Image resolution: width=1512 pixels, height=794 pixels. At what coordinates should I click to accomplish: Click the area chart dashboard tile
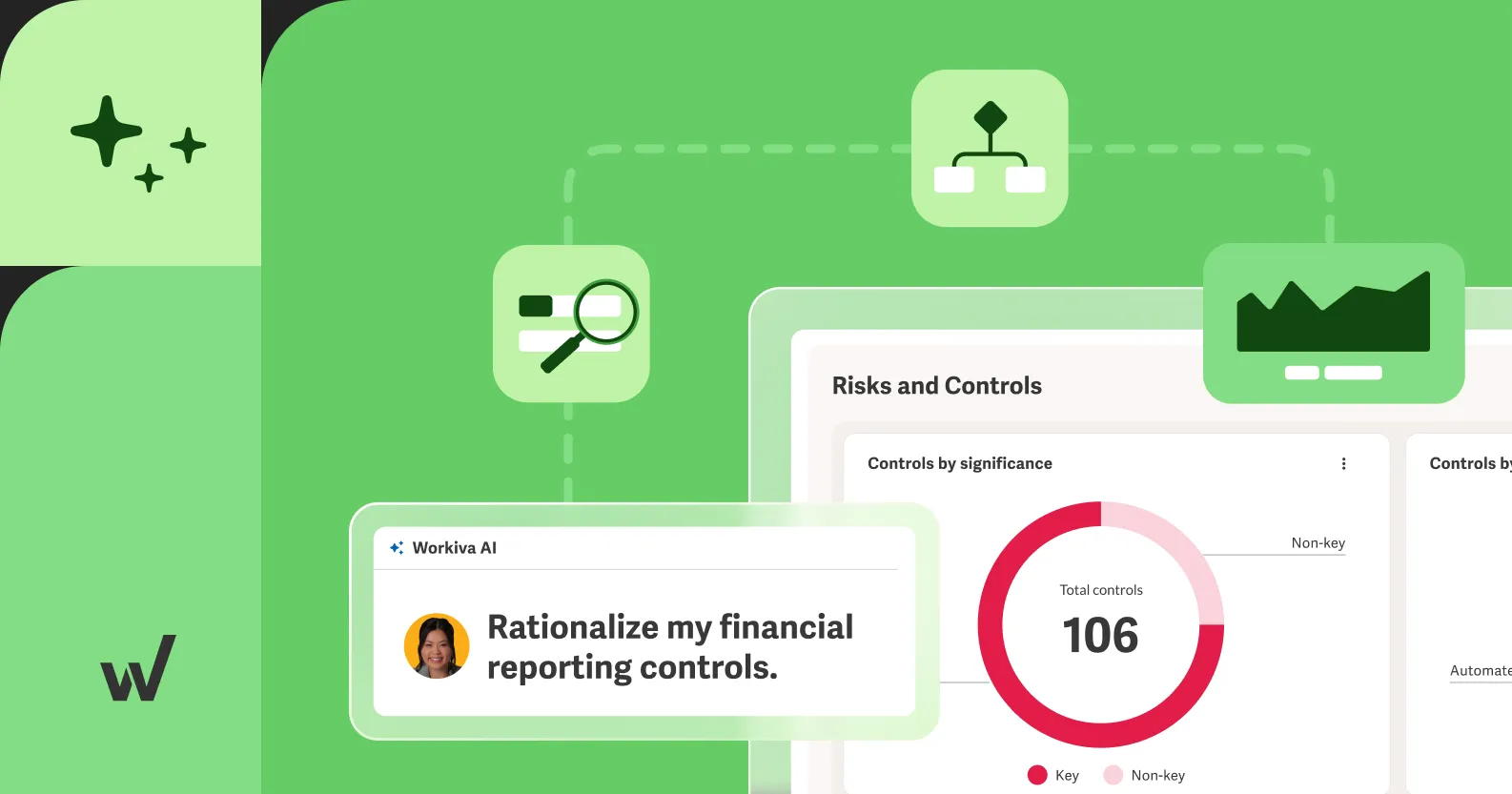point(1334,323)
